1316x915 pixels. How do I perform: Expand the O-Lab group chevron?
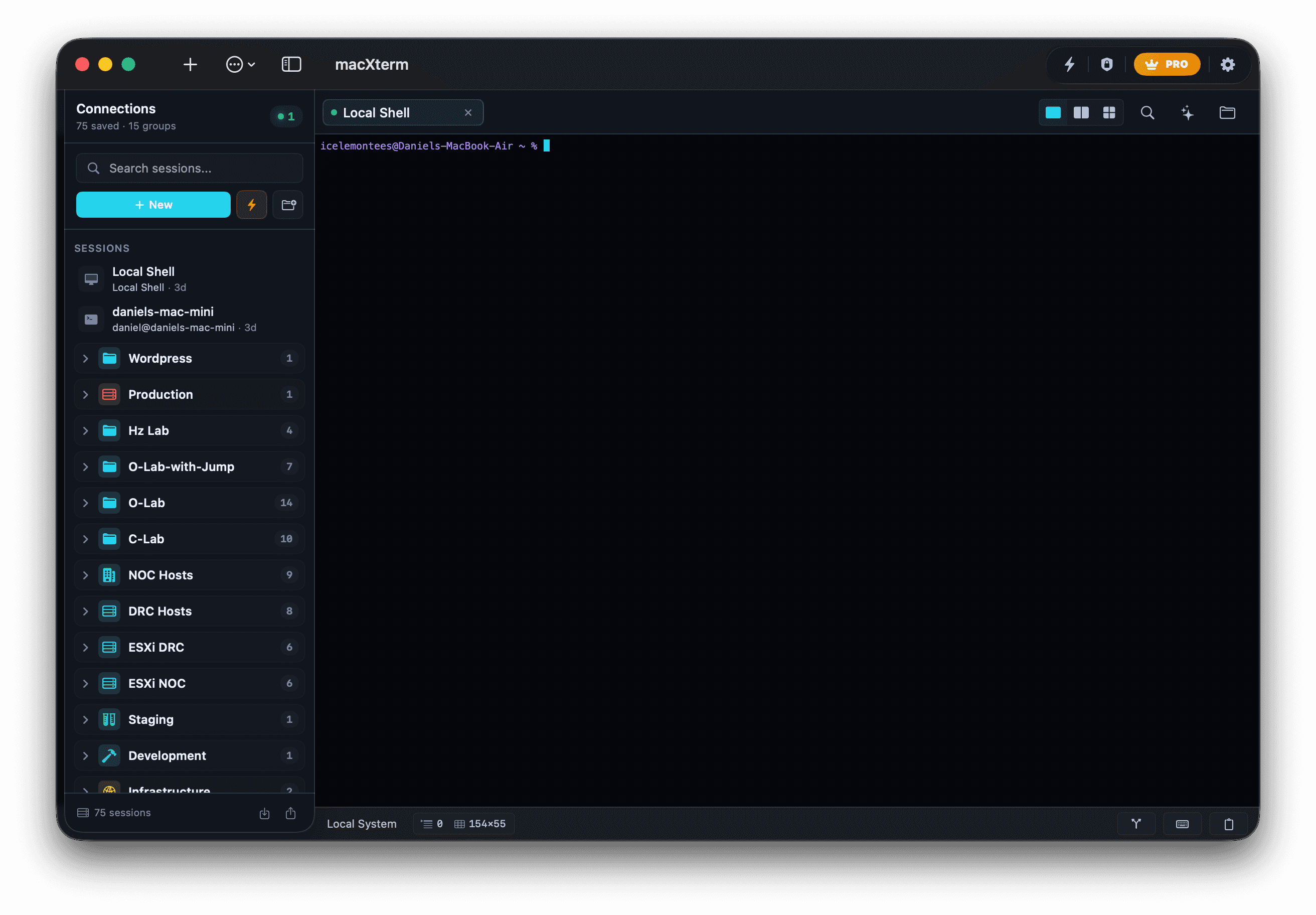(85, 503)
